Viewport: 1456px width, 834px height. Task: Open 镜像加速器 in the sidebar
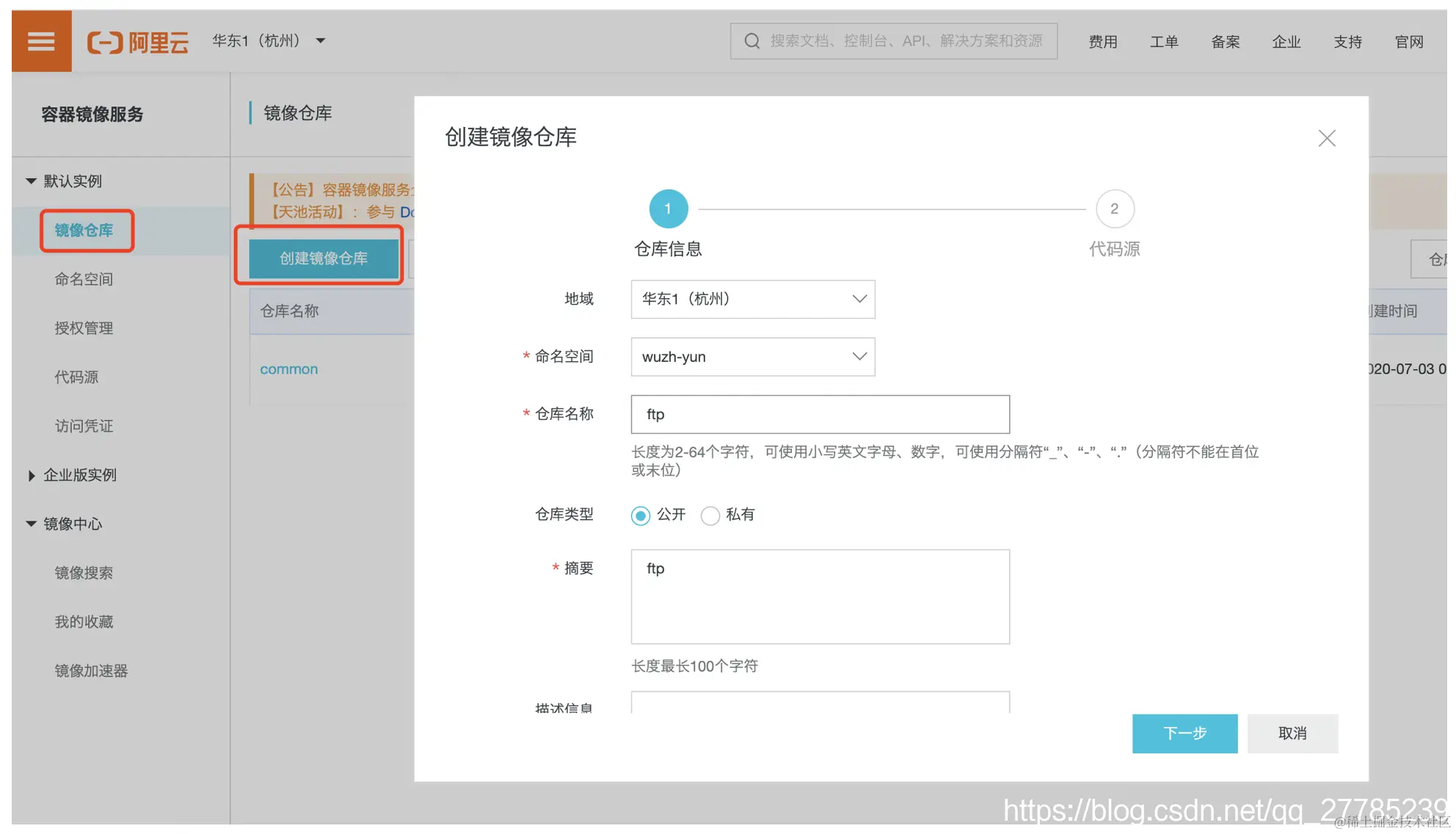pos(91,670)
